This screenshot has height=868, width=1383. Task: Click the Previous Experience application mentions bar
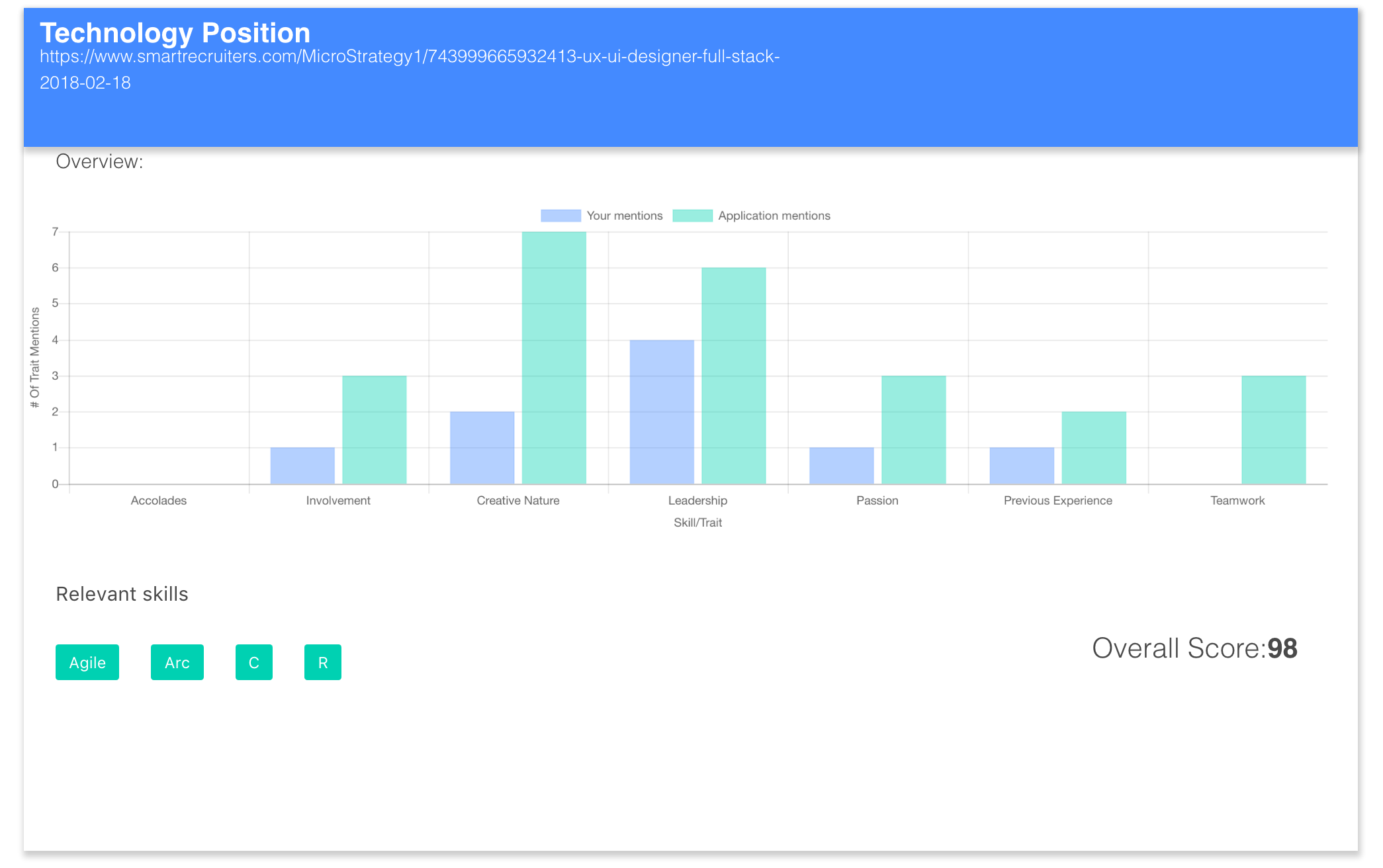[1093, 448]
